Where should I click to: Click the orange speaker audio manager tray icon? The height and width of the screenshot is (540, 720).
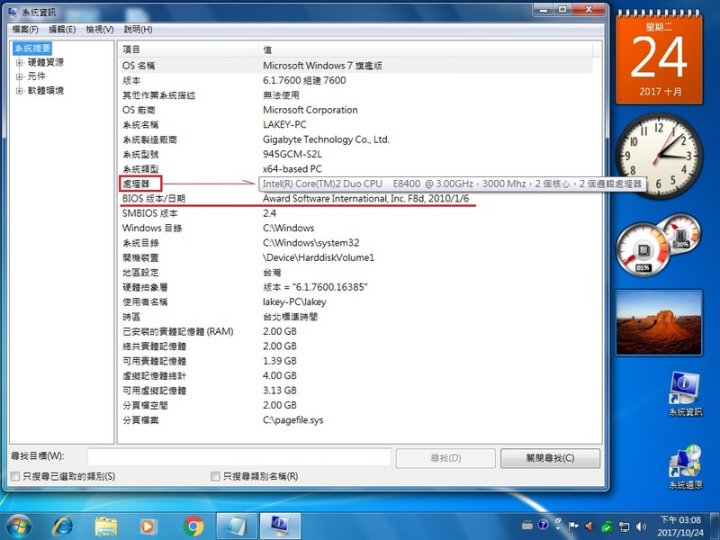tap(589, 526)
